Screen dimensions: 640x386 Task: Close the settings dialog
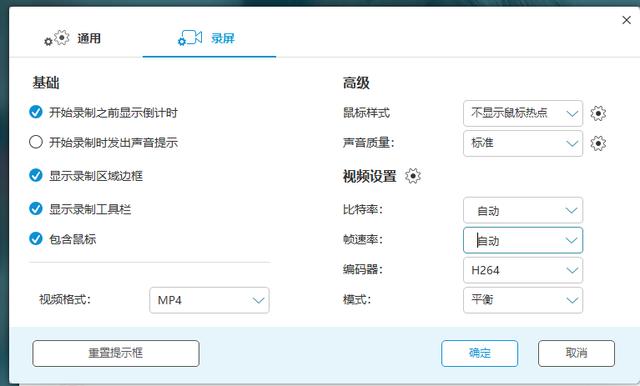click(627, 20)
